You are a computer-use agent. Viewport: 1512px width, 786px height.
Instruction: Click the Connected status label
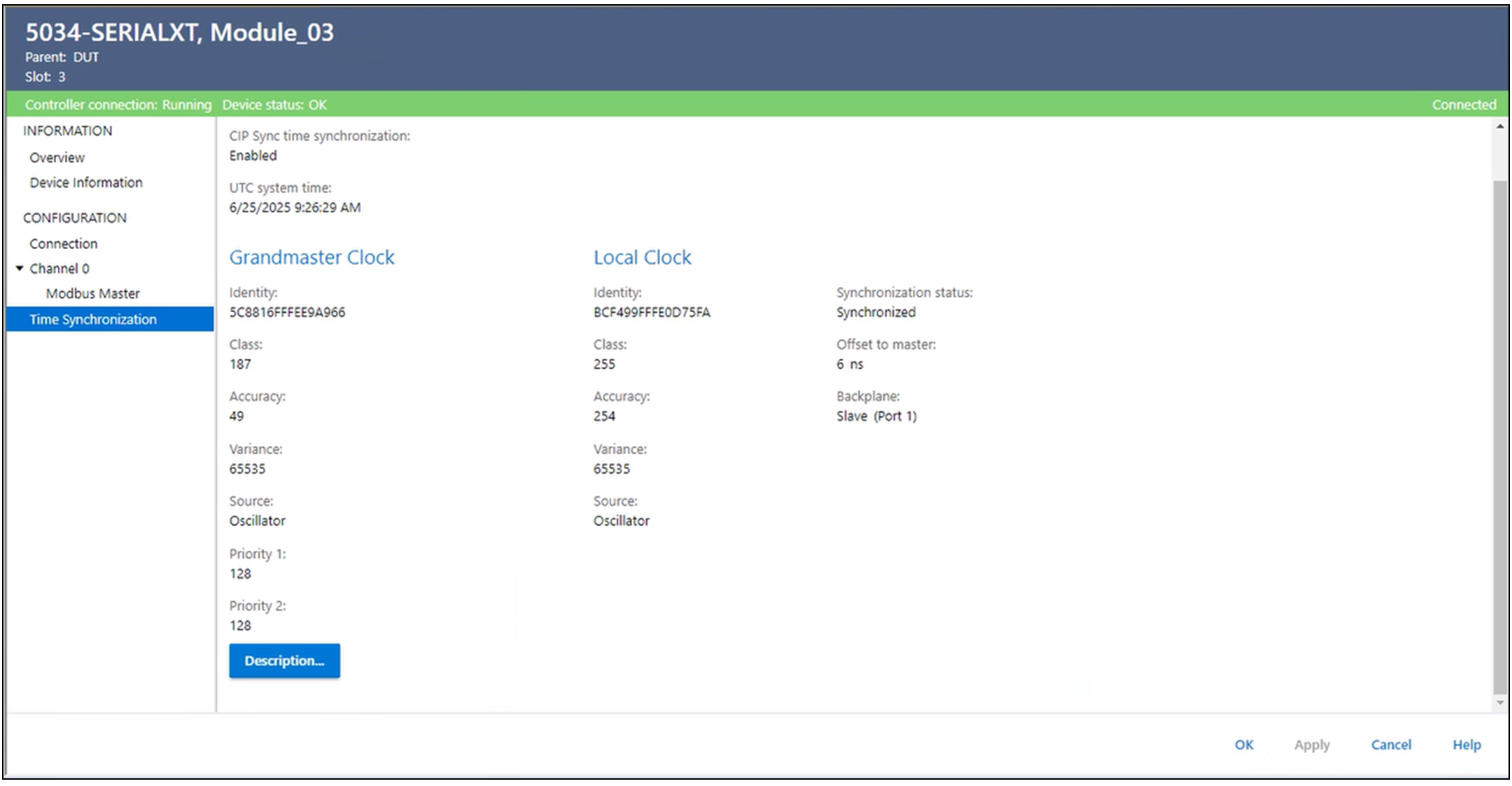click(x=1463, y=105)
